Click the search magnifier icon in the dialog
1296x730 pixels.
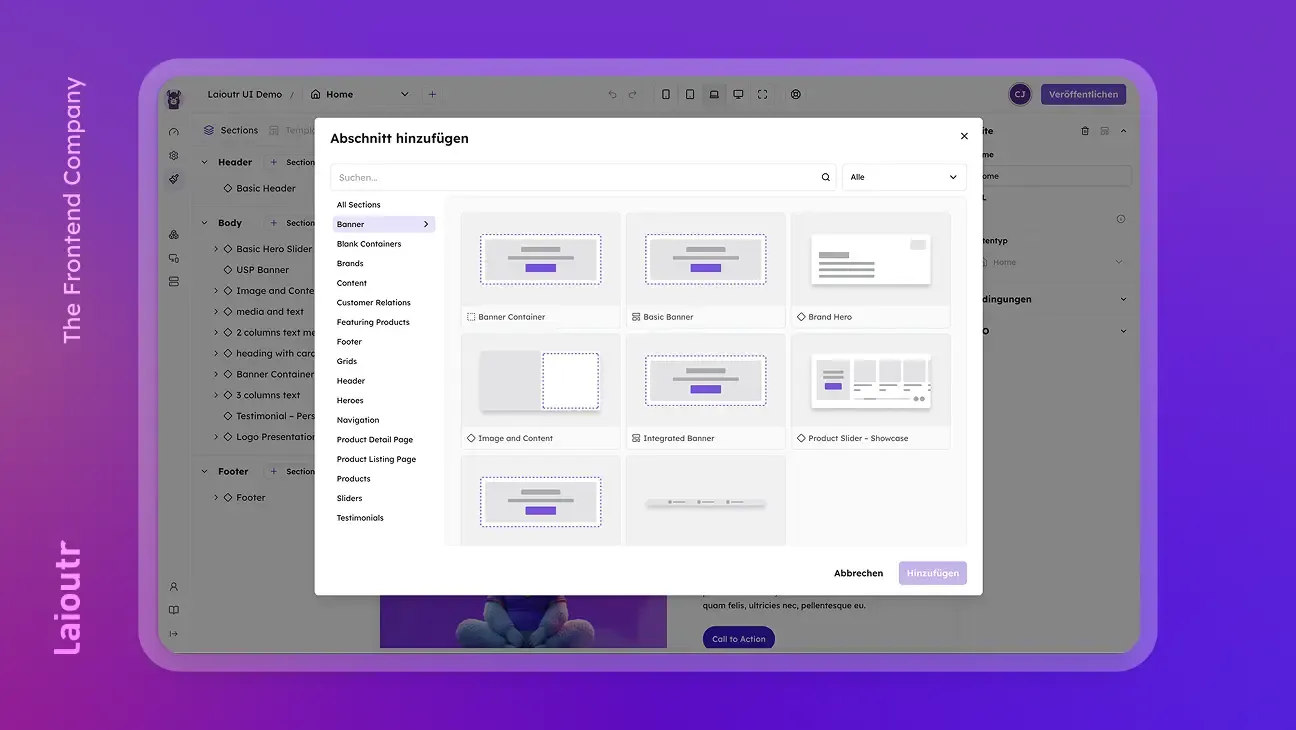click(825, 177)
